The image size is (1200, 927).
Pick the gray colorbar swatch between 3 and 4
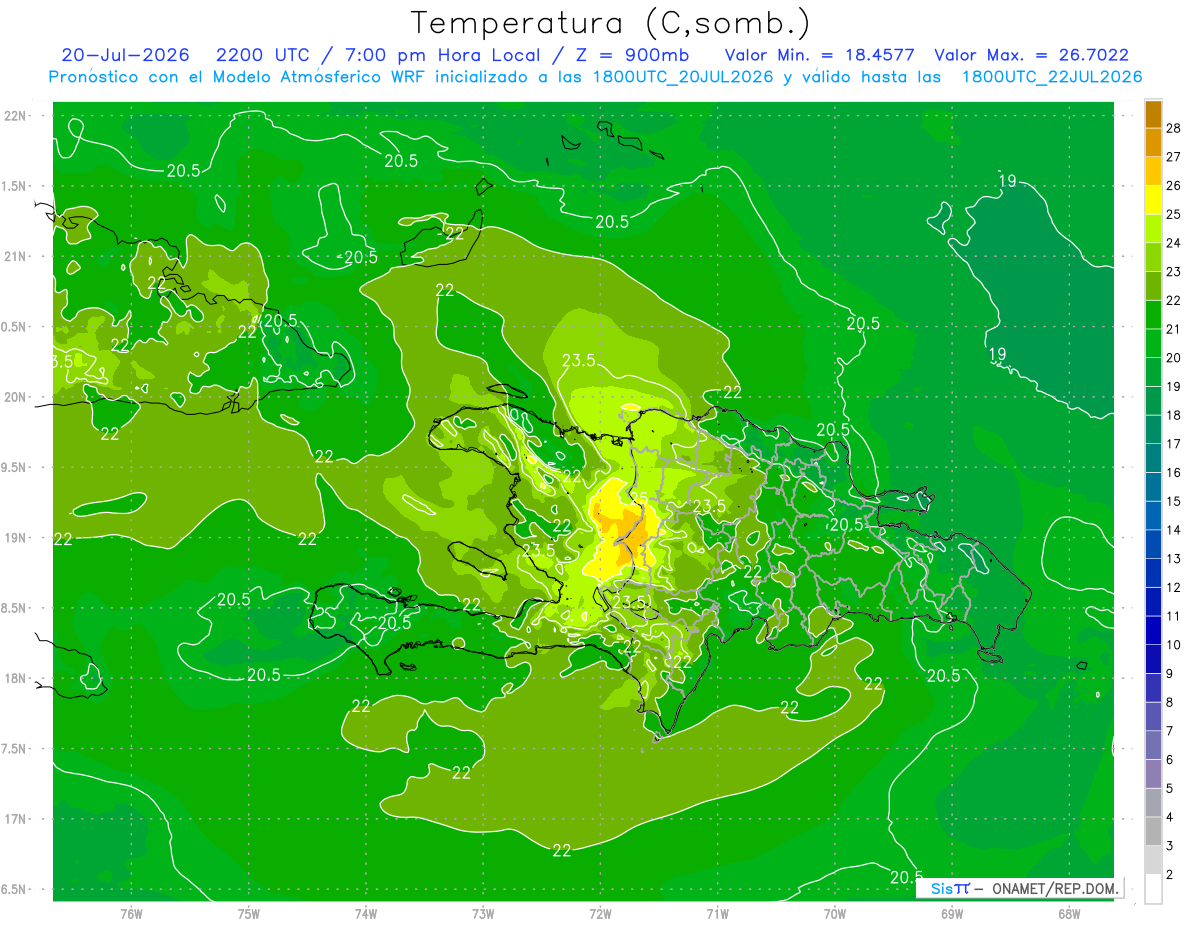coord(1153,832)
